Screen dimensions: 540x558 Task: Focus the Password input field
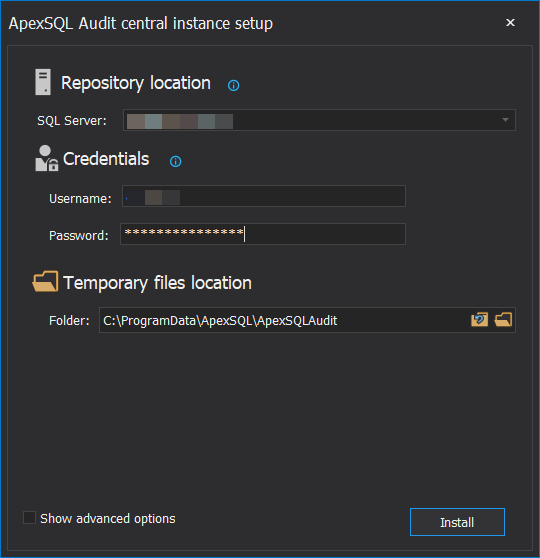click(x=263, y=234)
